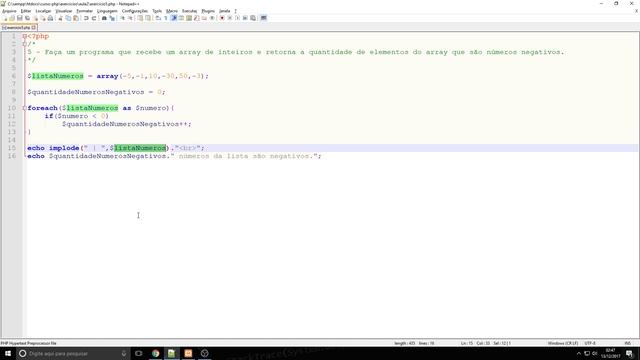This screenshot has height=360, width=640.
Task: Open the Janela menu
Action: [224, 11]
